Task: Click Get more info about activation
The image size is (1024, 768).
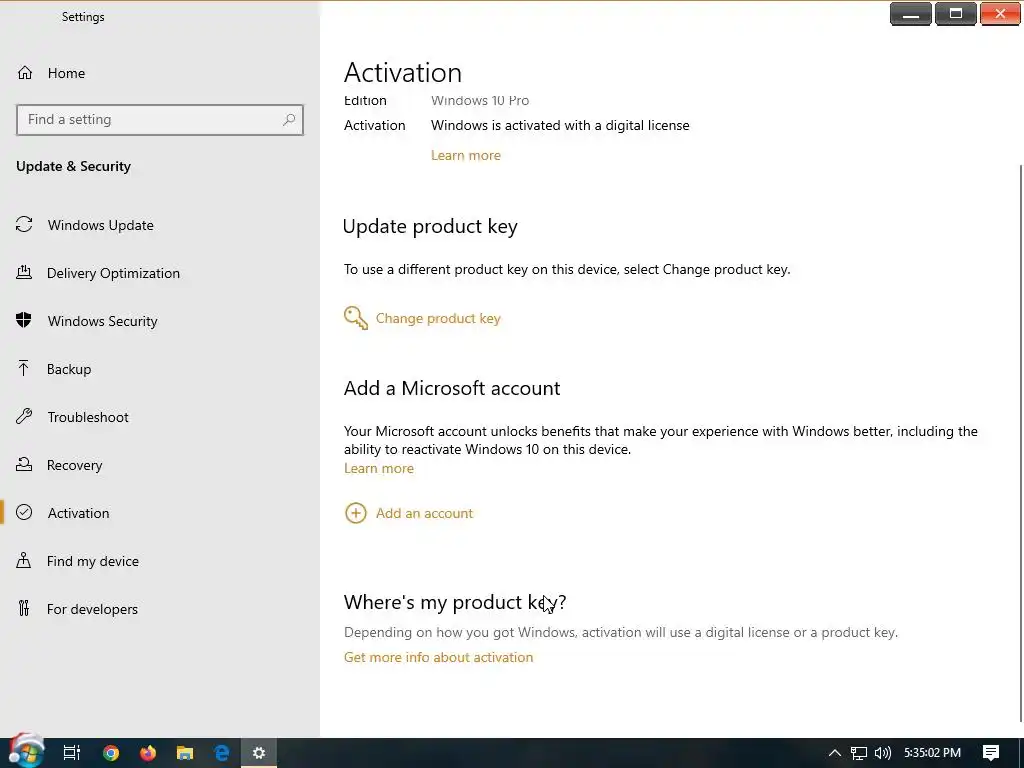Action: click(438, 657)
